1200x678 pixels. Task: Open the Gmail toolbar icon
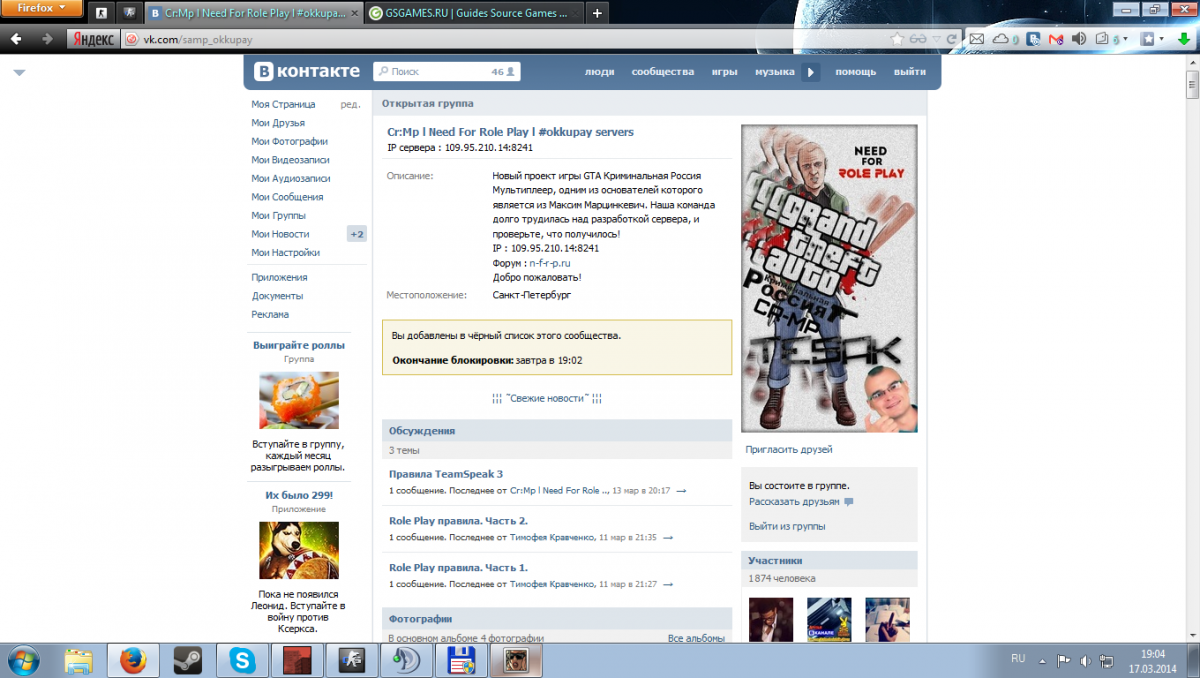click(1056, 39)
